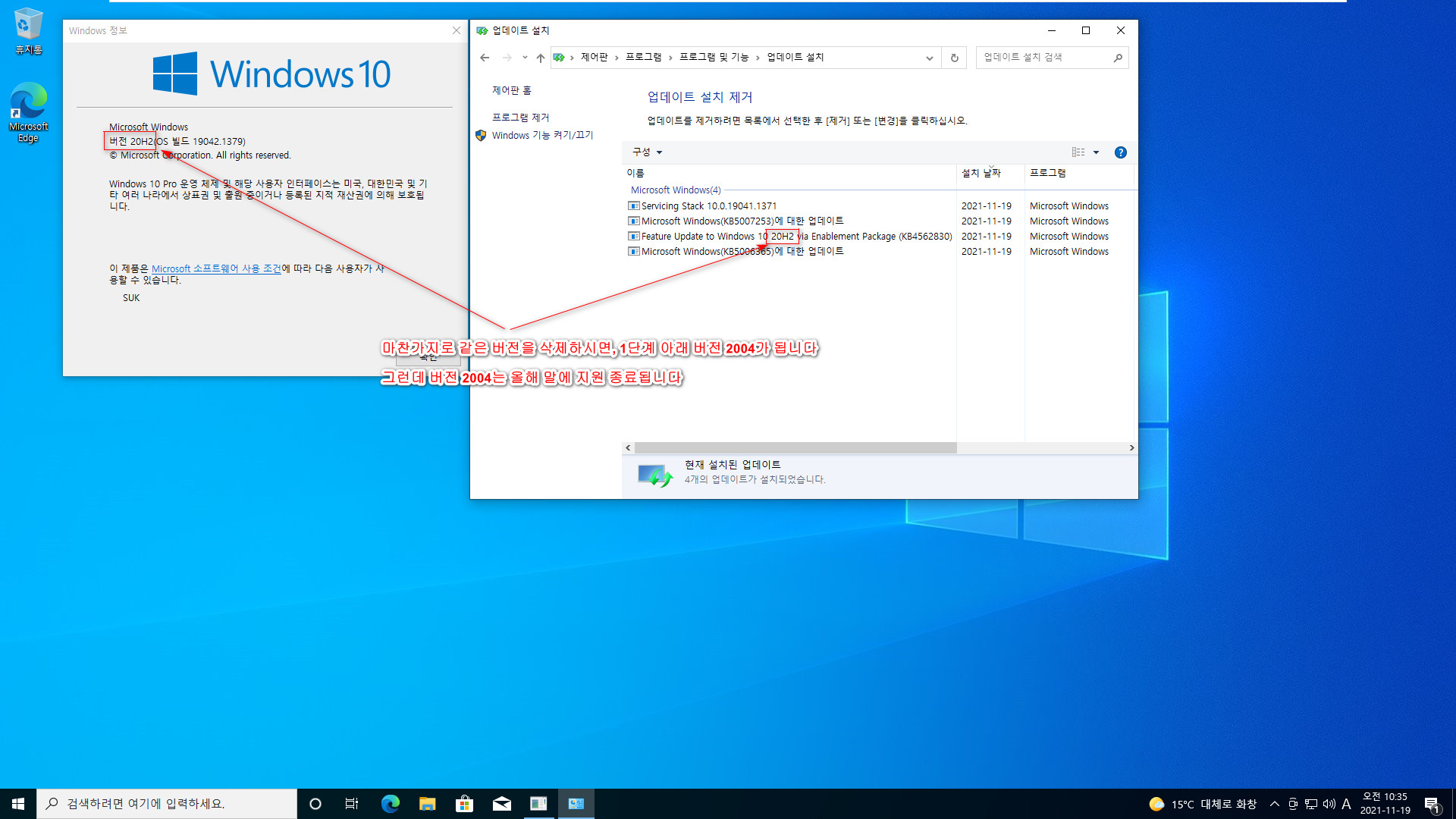Maximize the 업데이트 설치 window
Viewport: 1456px width, 819px height.
1085,31
